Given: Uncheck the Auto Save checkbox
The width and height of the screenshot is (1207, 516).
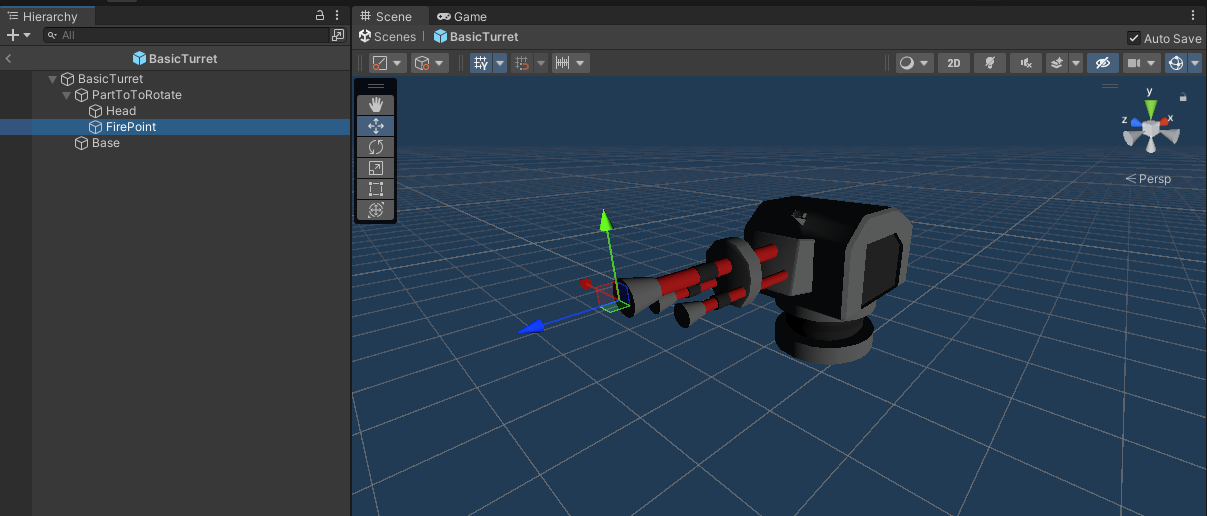Looking at the screenshot, I should 1133,38.
